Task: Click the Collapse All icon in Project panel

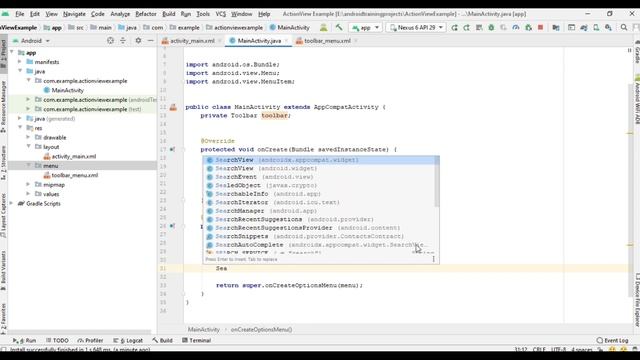Action: click(123, 40)
